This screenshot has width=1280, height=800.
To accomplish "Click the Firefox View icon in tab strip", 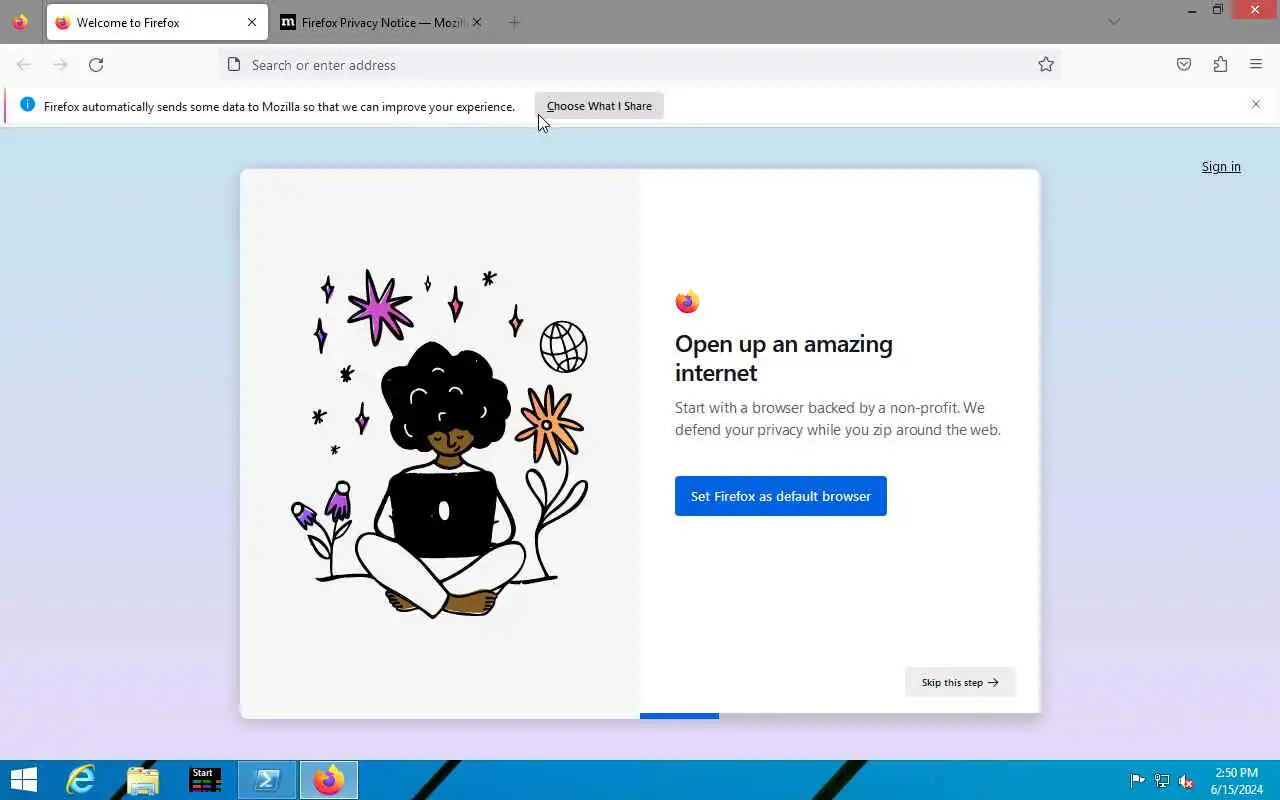I will pos(20,22).
